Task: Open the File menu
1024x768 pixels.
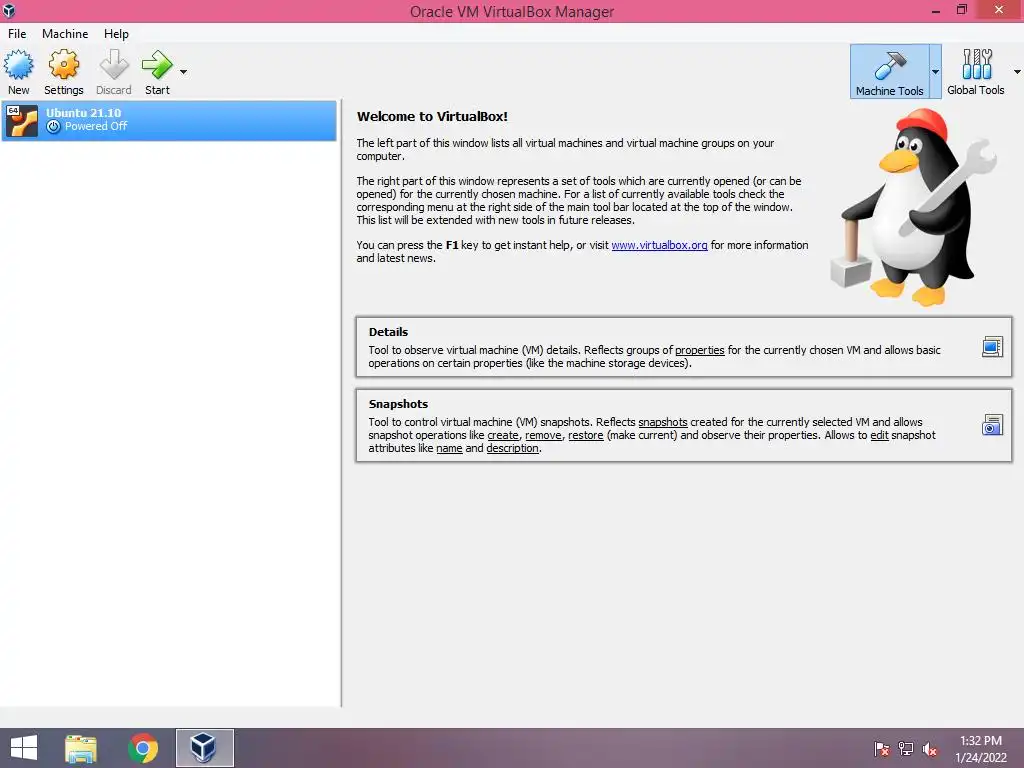Action: (17, 34)
